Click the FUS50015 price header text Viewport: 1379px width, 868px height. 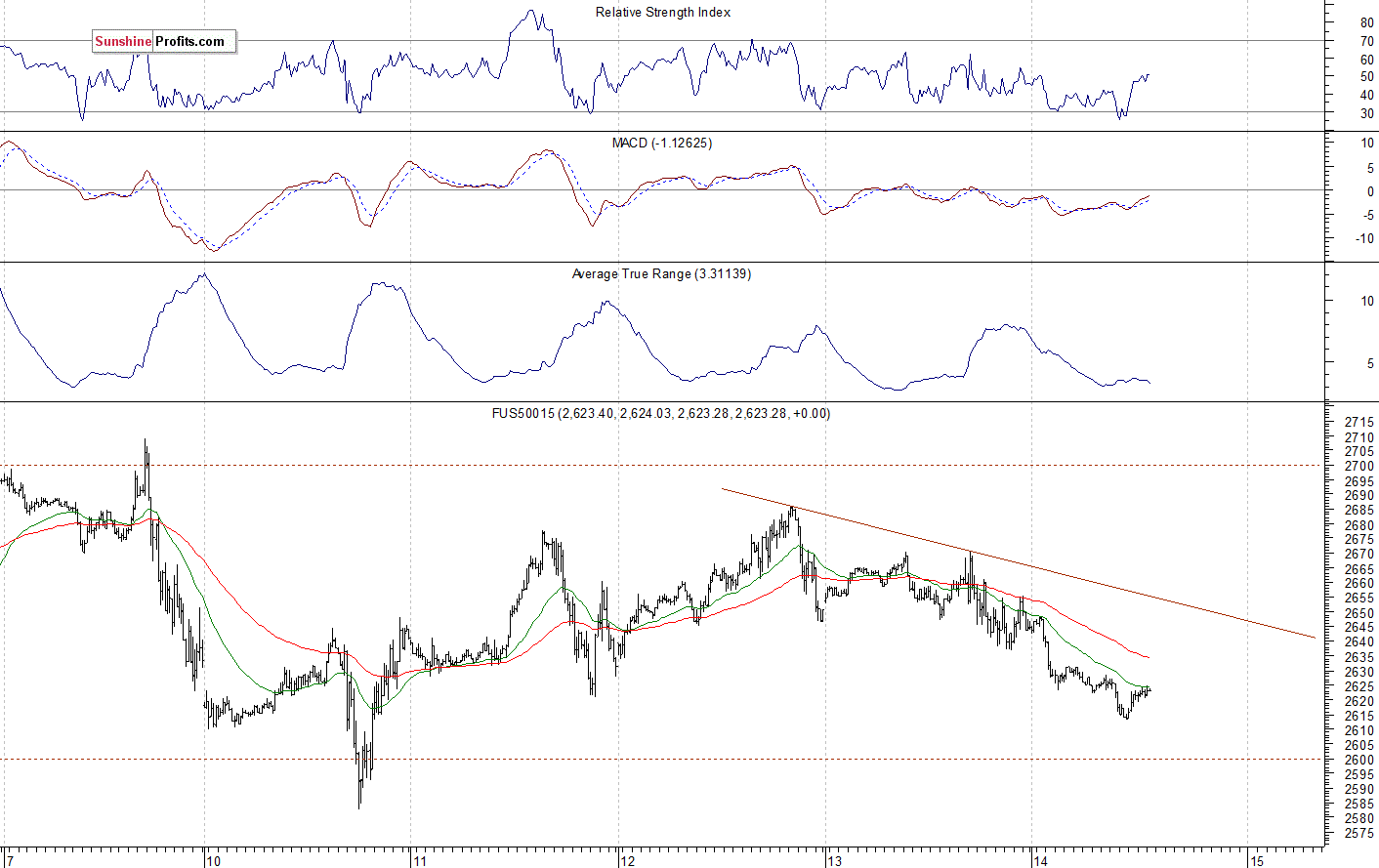click(661, 414)
